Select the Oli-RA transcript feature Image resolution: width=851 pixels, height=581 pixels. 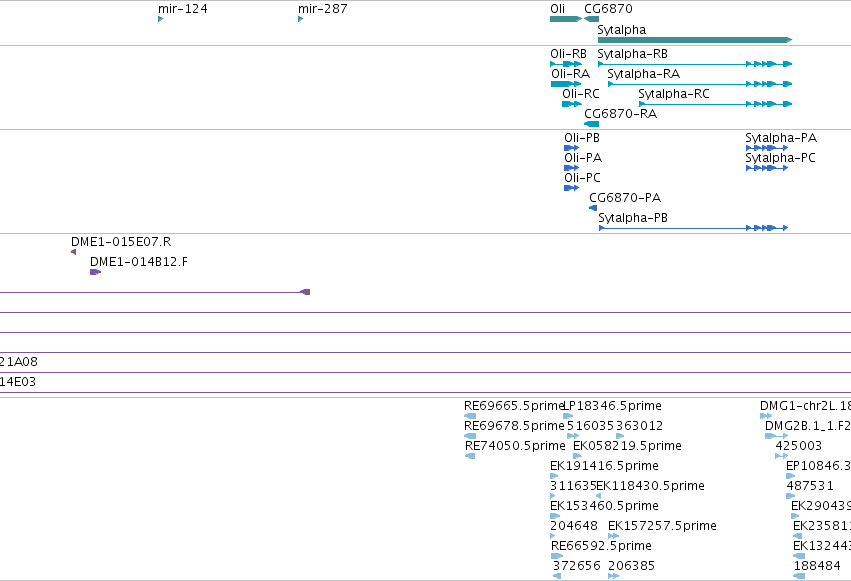click(x=566, y=84)
